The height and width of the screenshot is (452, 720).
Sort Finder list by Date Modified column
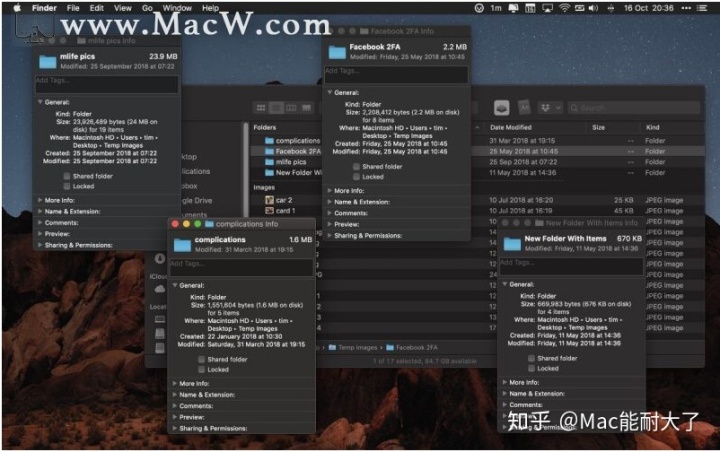pyautogui.click(x=511, y=127)
